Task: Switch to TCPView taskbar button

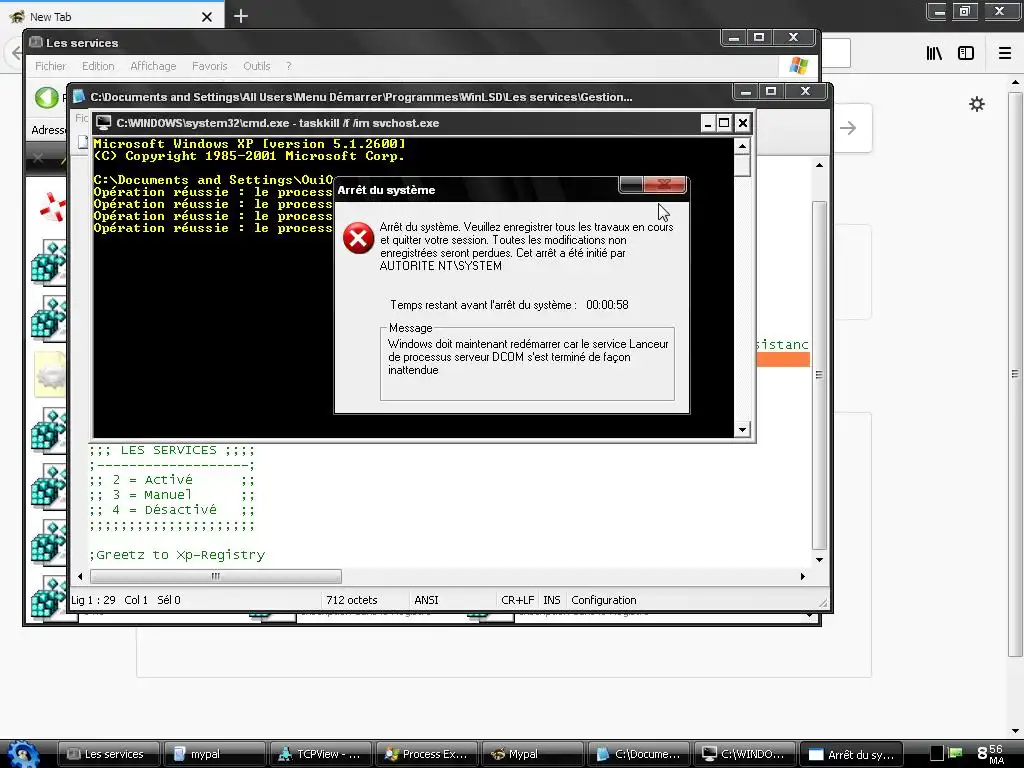Action: (321, 754)
